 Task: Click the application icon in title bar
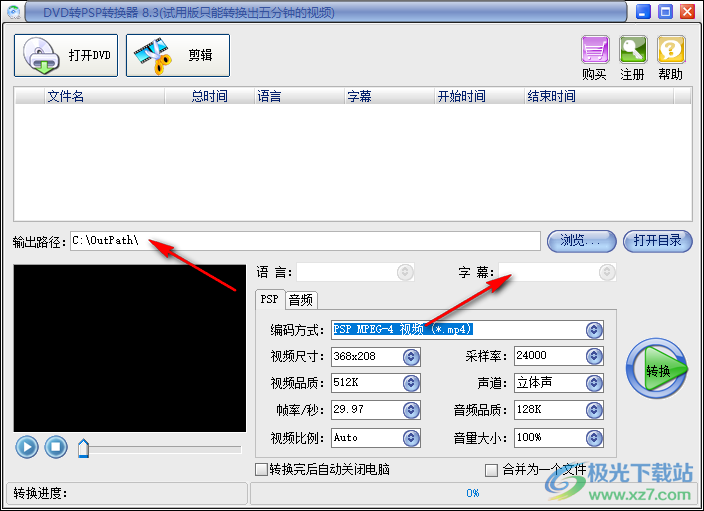[x=13, y=12]
